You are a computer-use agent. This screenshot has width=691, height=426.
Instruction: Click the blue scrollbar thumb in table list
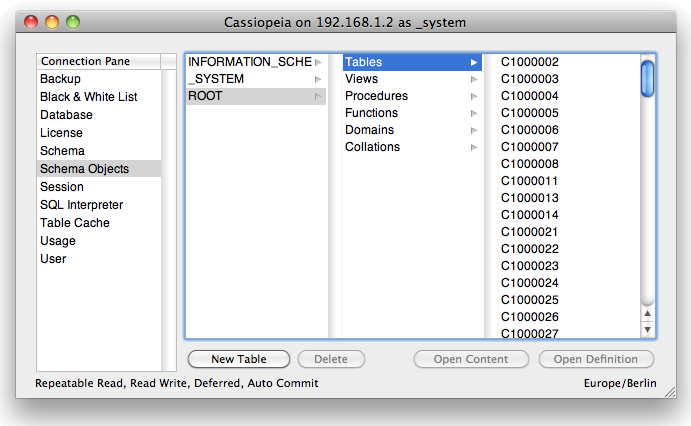(x=647, y=78)
